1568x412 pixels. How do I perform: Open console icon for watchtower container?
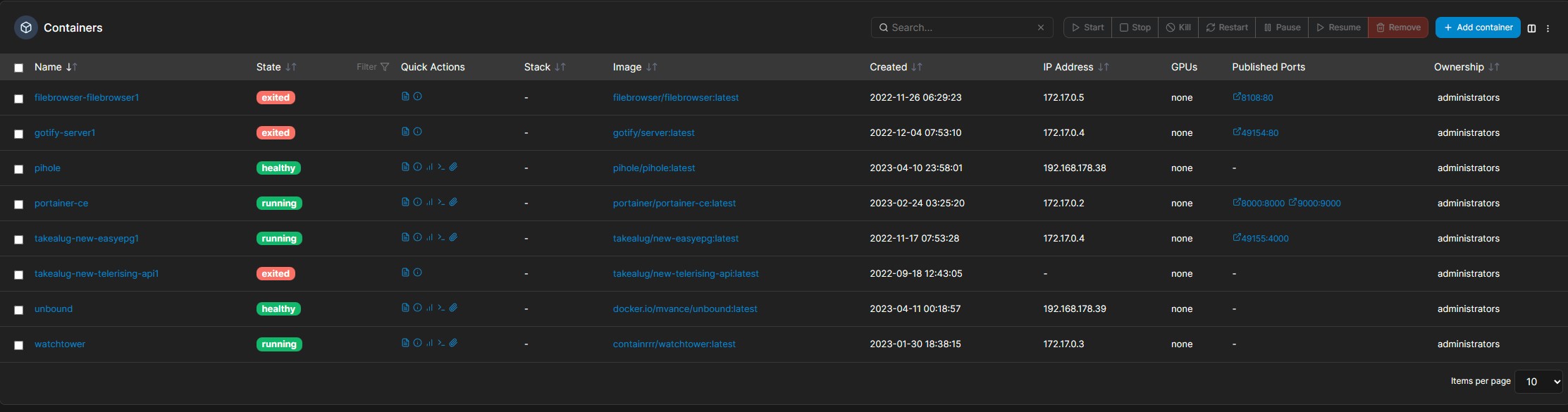tap(441, 343)
